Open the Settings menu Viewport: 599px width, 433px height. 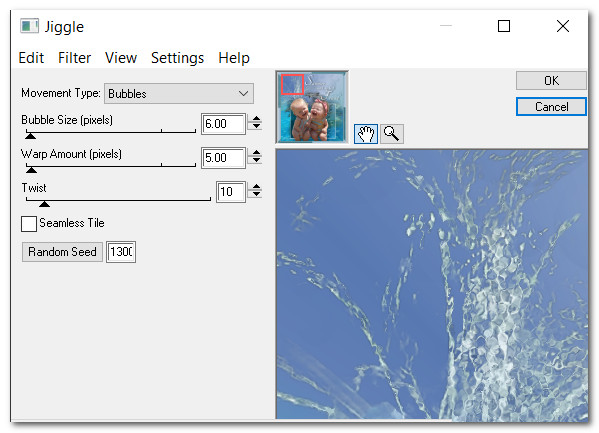point(177,58)
